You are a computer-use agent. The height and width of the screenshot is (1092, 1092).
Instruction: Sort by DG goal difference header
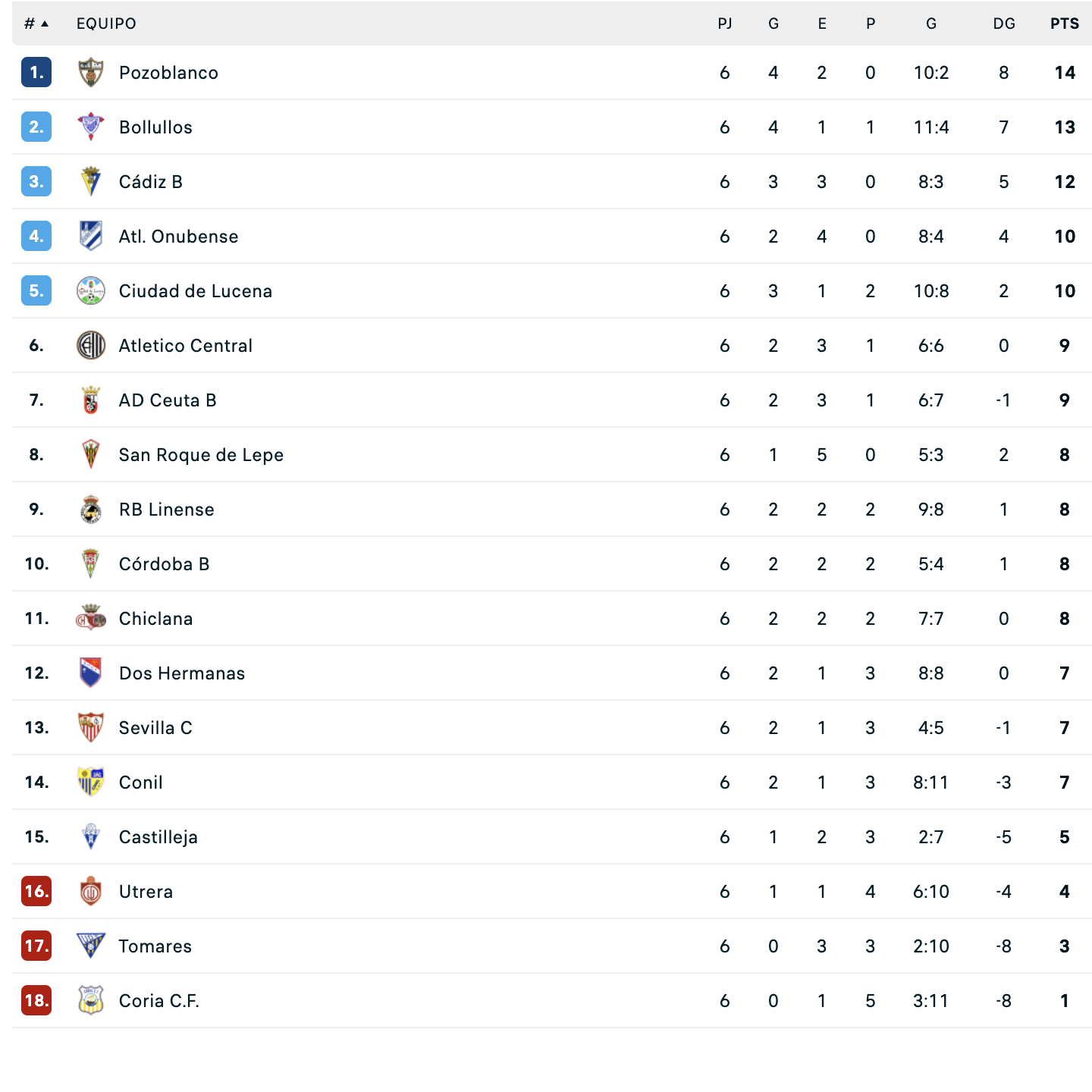coord(1003,24)
